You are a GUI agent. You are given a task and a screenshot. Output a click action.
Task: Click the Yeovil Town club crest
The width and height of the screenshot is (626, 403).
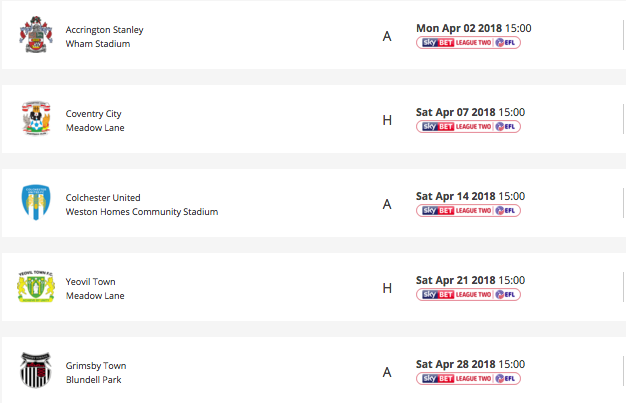tap(35, 287)
